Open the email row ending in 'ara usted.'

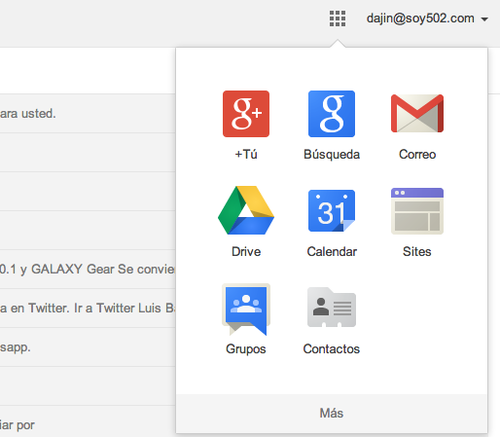(x=88, y=113)
